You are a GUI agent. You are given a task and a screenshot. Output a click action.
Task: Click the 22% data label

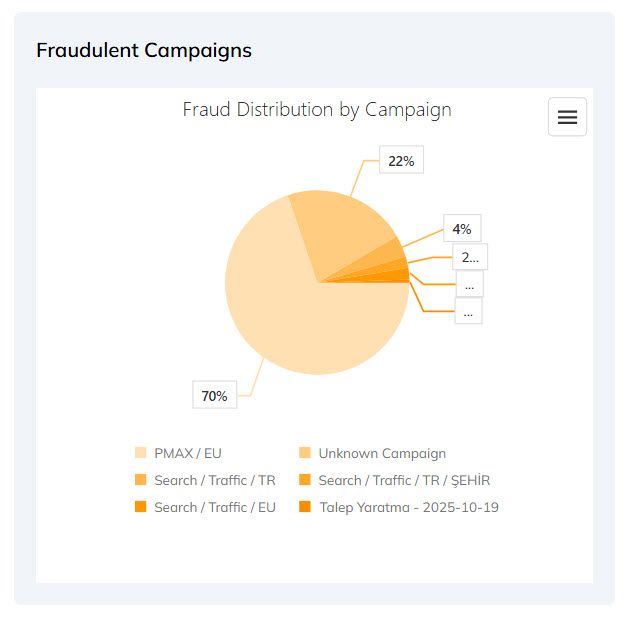401,160
